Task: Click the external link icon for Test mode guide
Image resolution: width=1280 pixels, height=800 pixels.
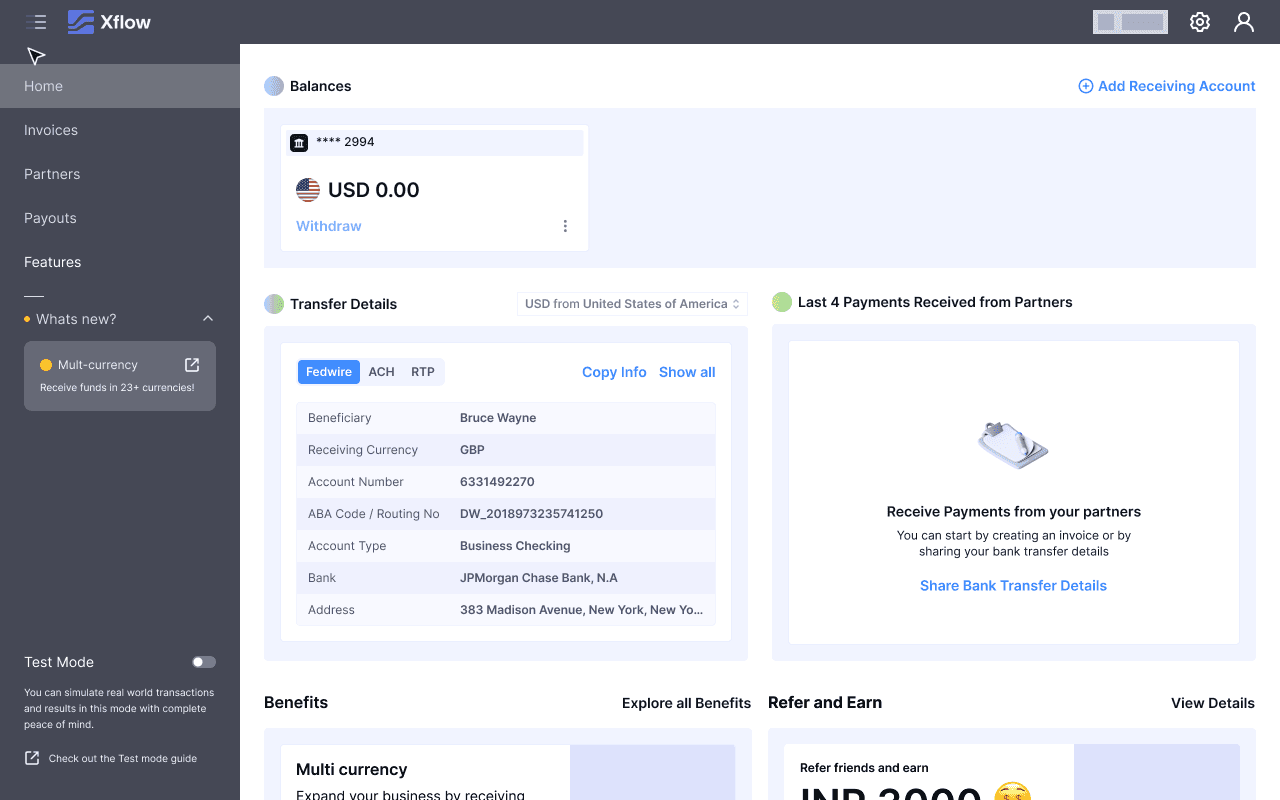Action: (x=32, y=758)
